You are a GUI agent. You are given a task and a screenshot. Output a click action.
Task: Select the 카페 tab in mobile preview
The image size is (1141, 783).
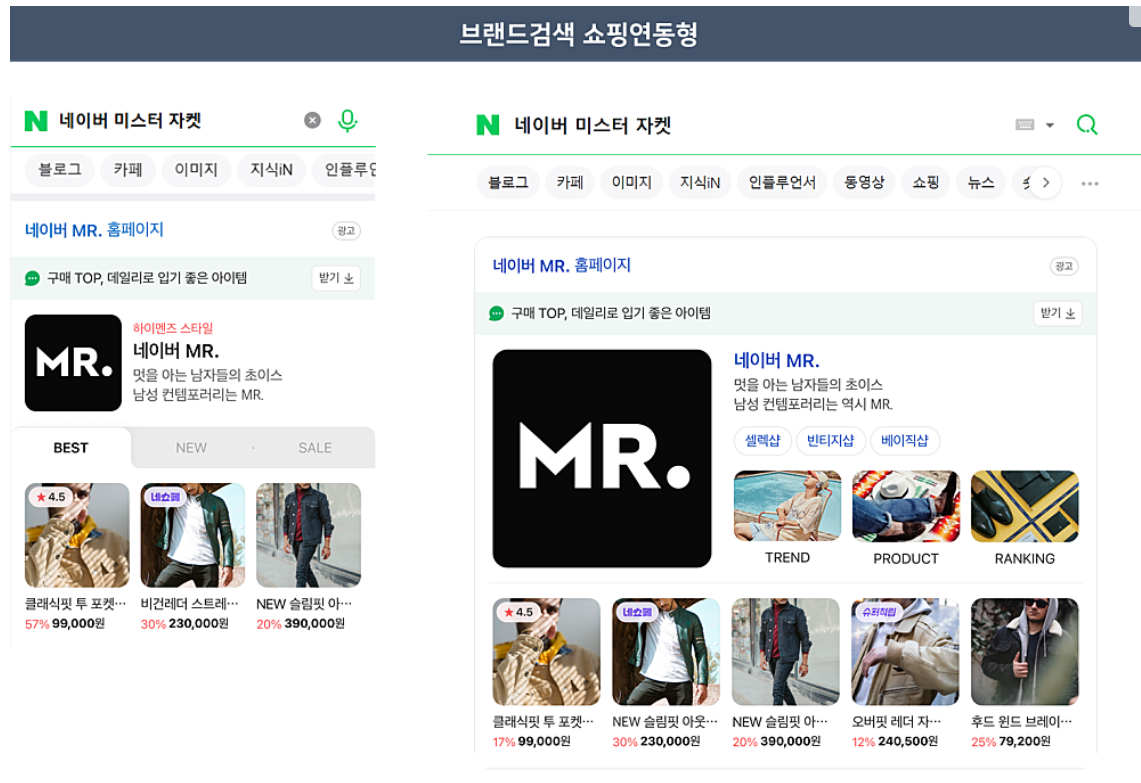click(x=128, y=170)
